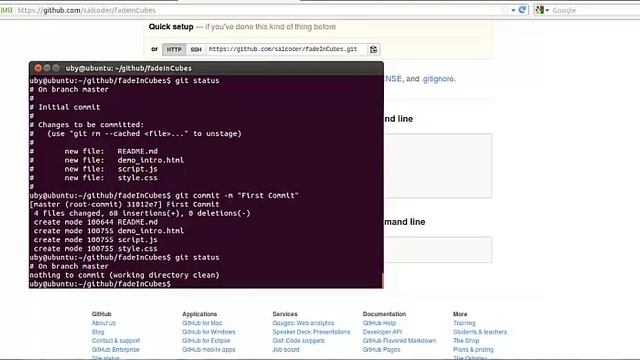This screenshot has height=360, width=640.
Task: Open the Google search engine icon in the browser
Action: 540,10
